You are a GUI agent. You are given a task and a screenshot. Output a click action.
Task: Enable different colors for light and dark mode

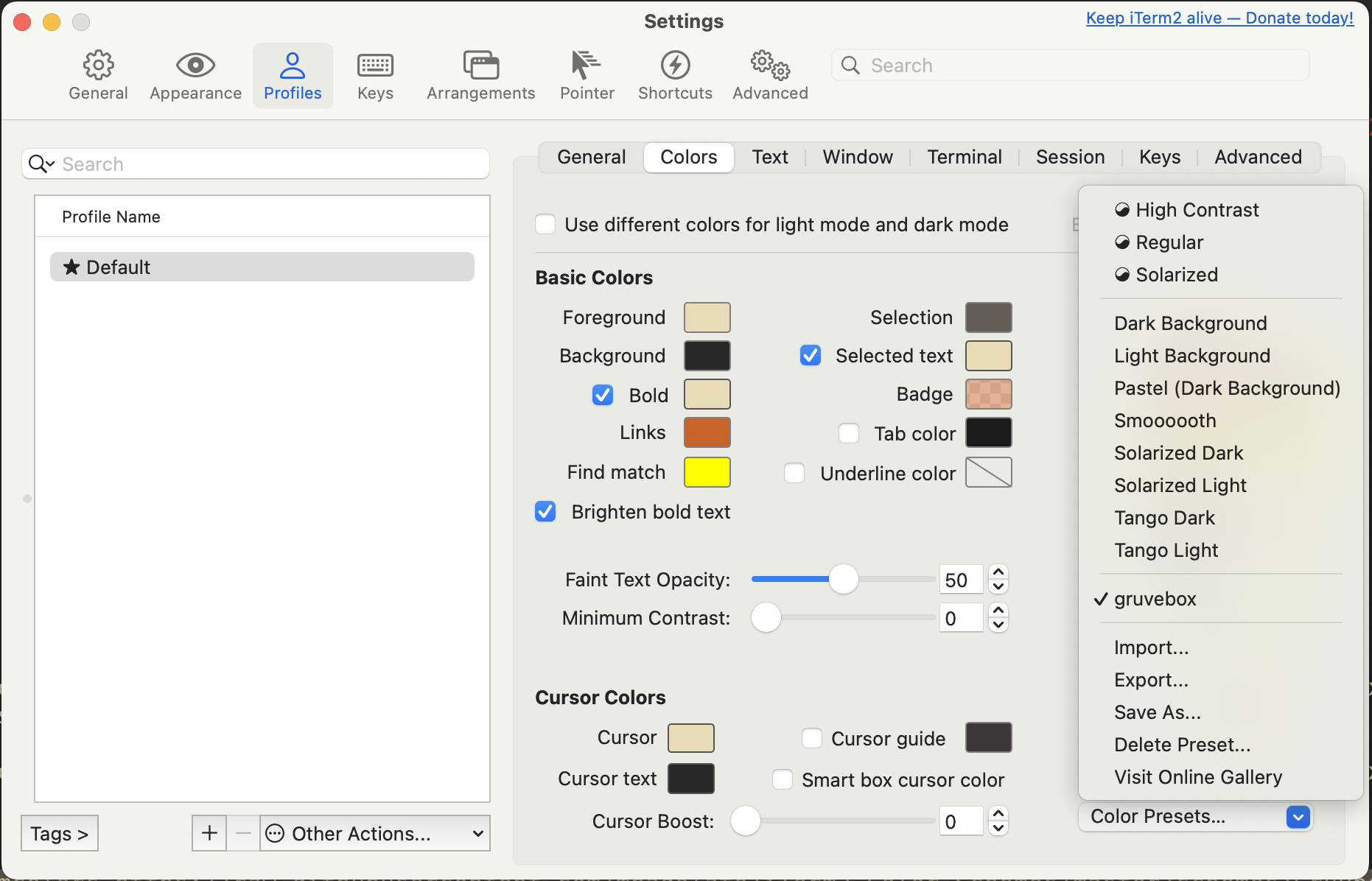click(545, 224)
